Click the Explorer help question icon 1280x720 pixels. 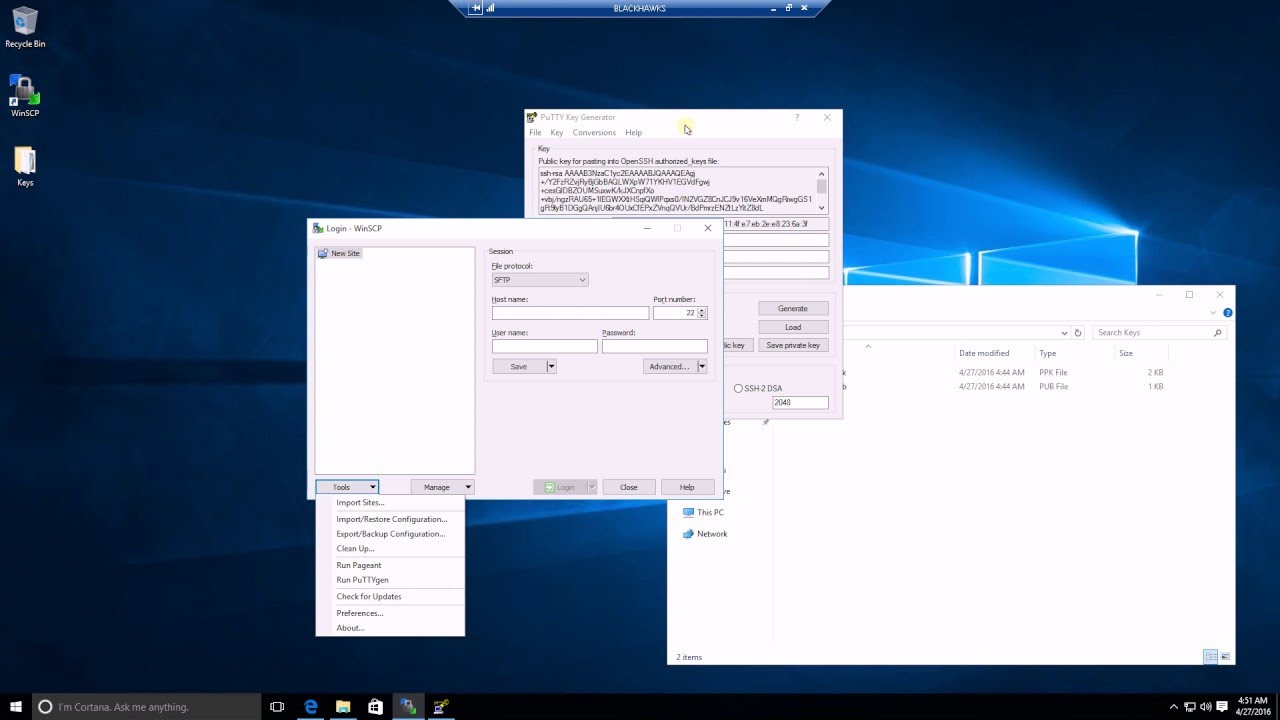(1227, 313)
